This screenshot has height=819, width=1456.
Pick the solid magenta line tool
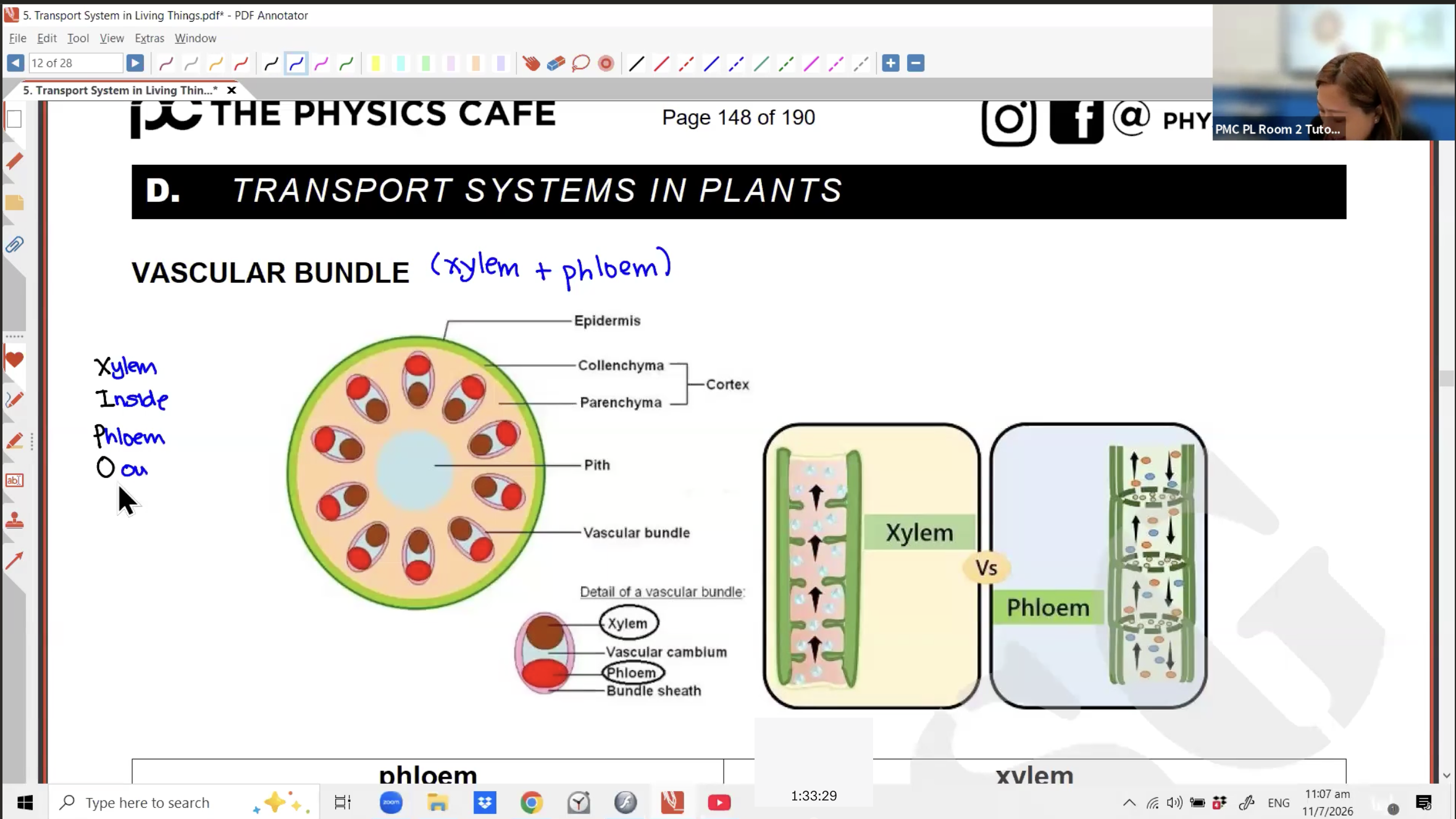click(811, 63)
